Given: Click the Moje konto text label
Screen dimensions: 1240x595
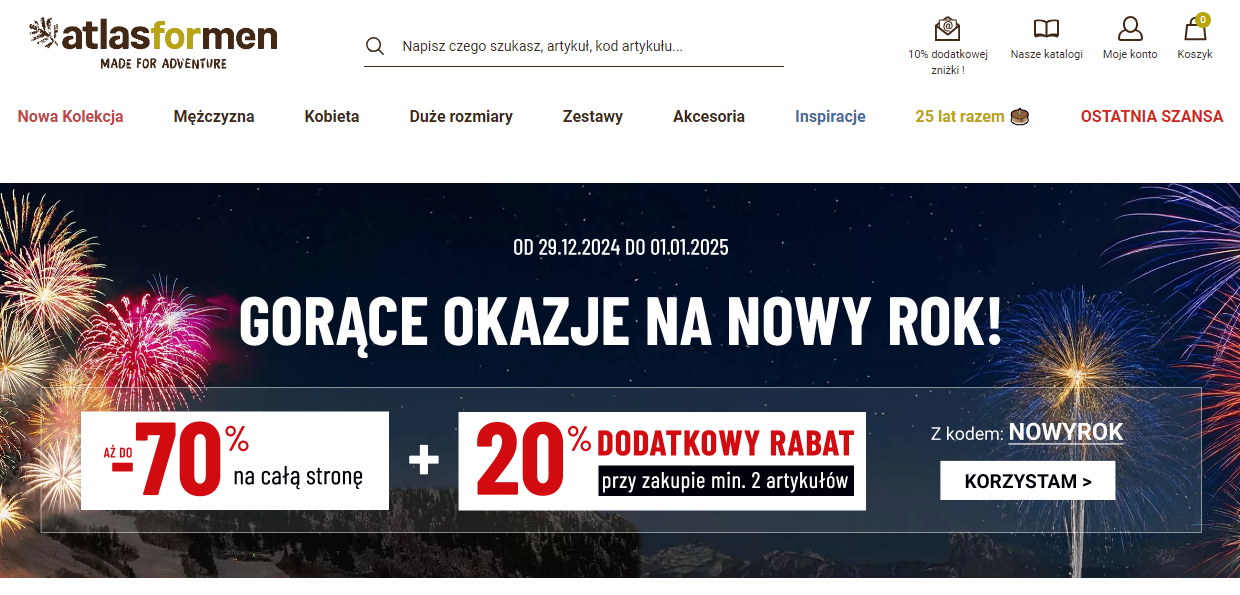Looking at the screenshot, I should [1130, 54].
